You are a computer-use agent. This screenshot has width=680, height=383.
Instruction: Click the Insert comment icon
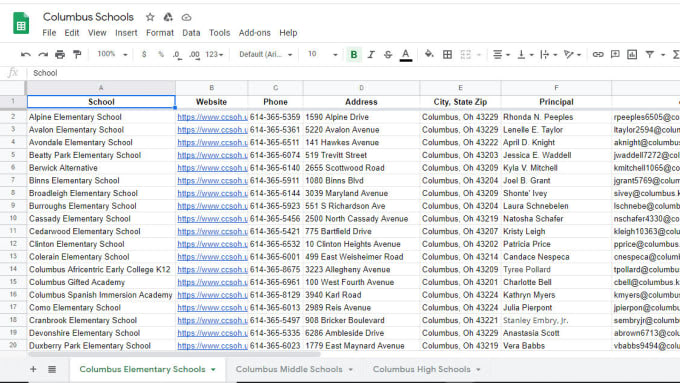click(x=615, y=55)
